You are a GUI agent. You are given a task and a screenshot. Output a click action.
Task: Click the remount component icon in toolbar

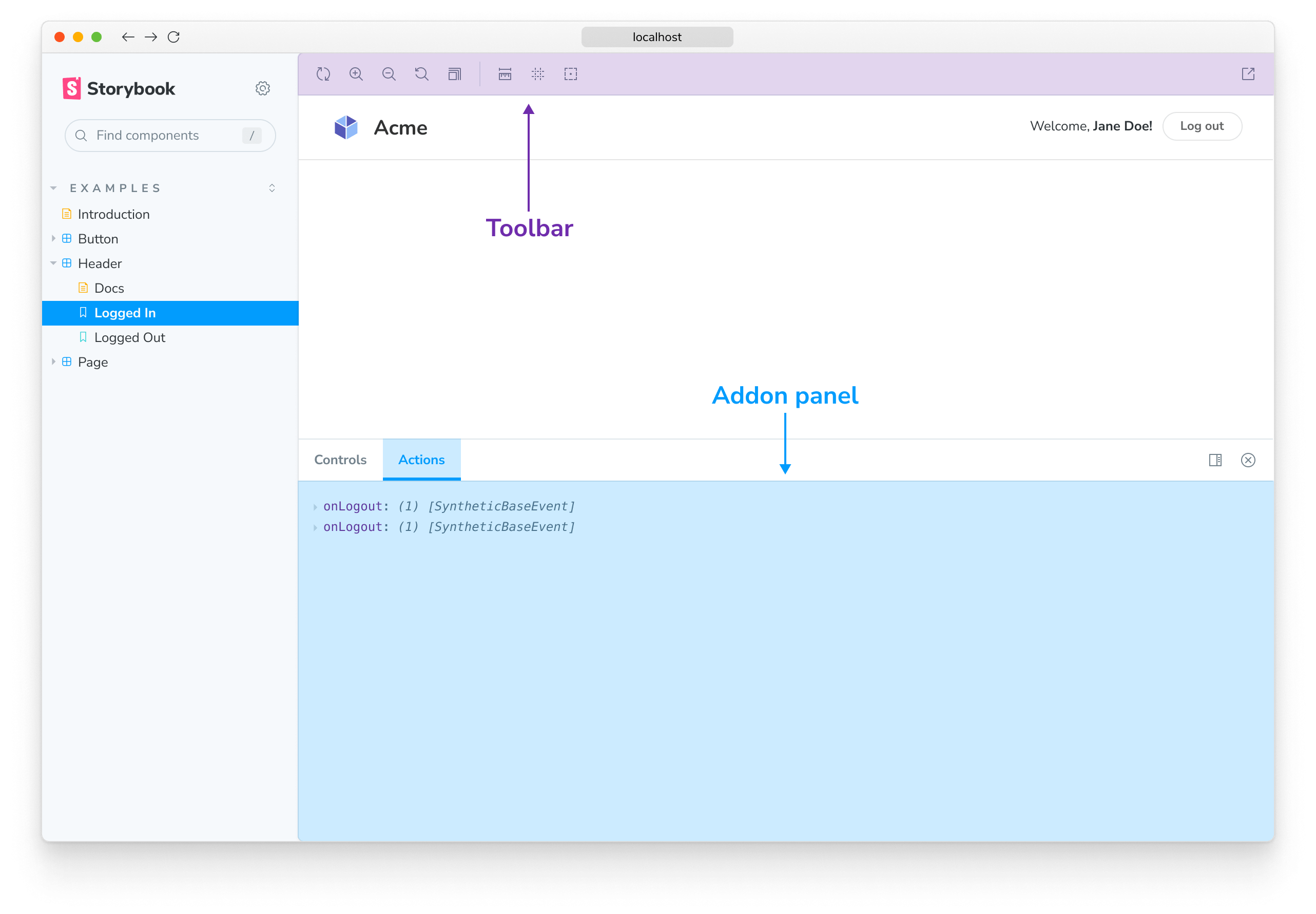pyautogui.click(x=323, y=74)
